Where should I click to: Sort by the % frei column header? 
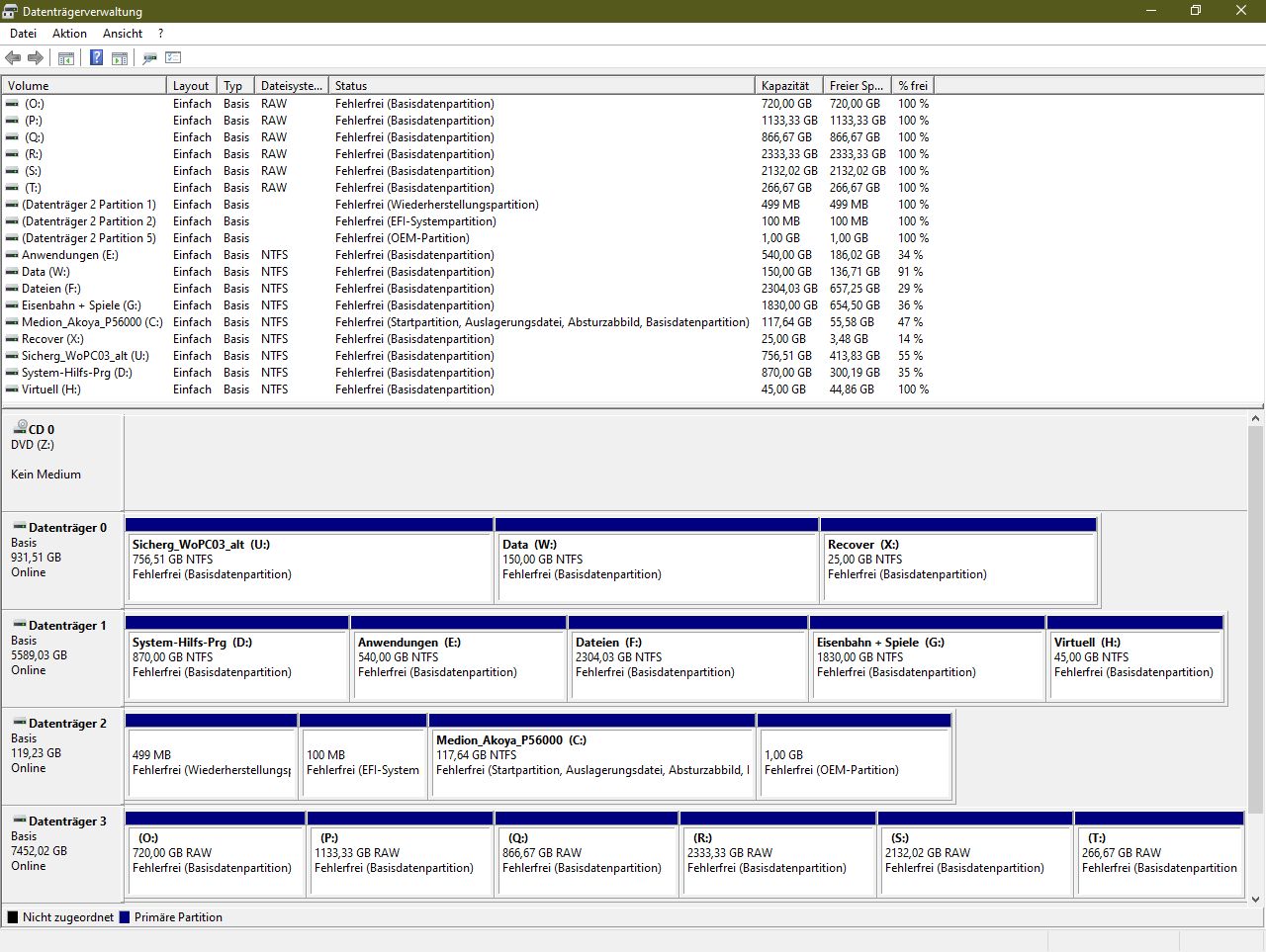[912, 86]
